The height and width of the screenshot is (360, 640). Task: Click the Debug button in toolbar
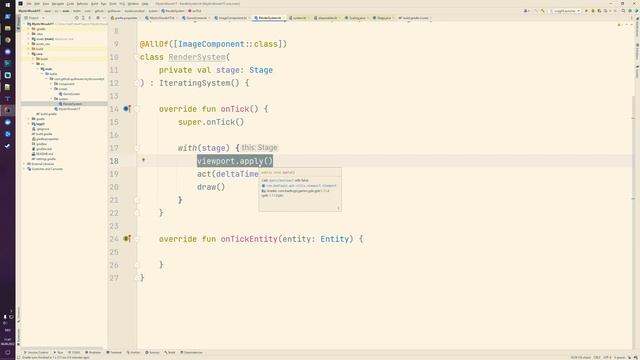coord(593,11)
